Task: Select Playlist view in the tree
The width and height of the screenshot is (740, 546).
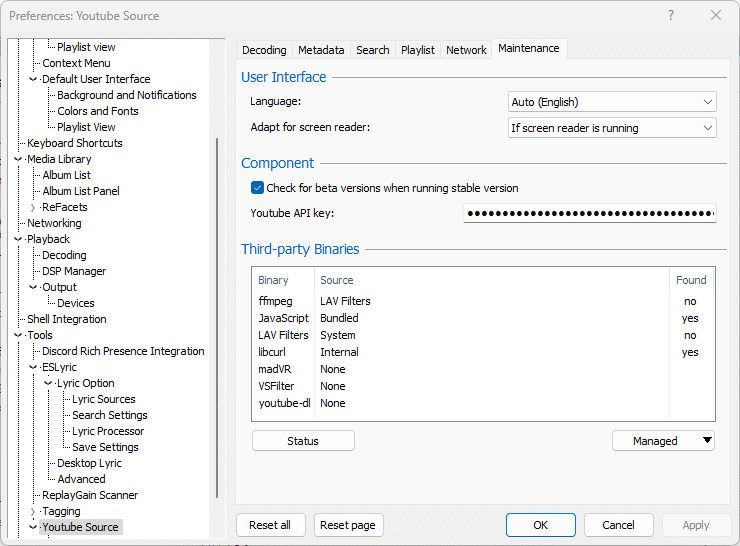Action: (x=86, y=47)
